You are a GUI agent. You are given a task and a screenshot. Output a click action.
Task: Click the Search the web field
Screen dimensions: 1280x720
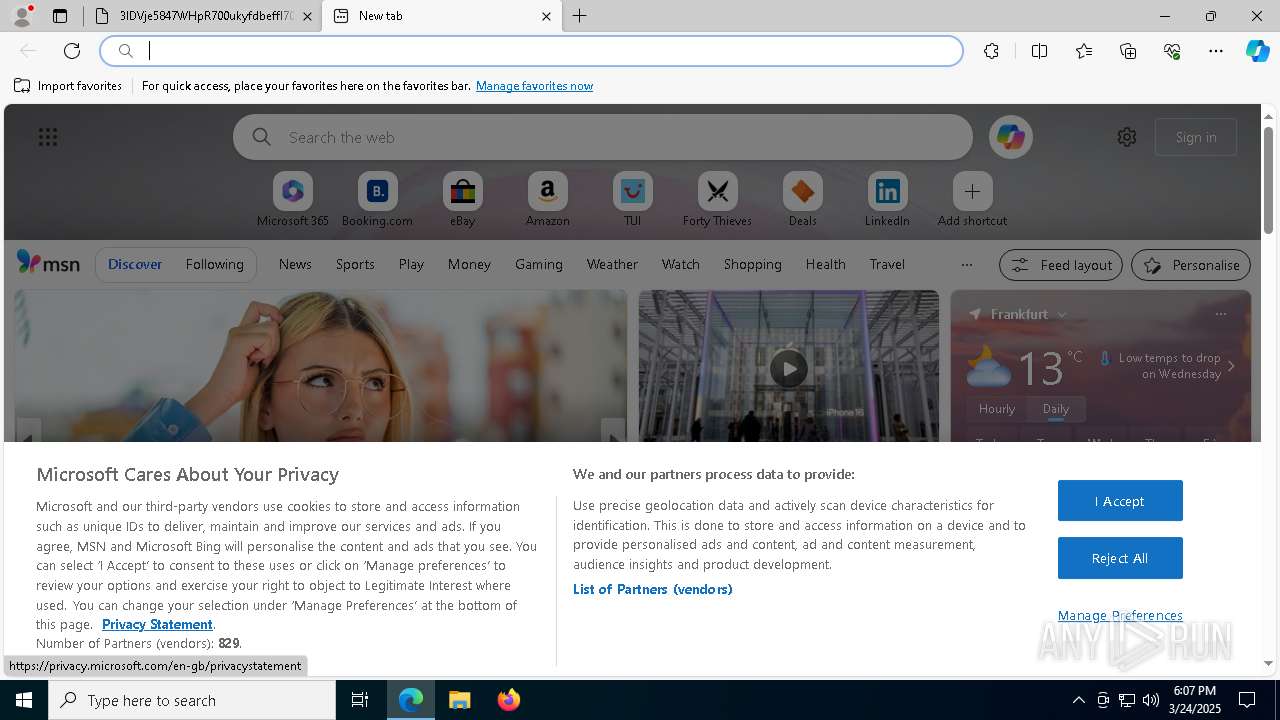point(603,137)
